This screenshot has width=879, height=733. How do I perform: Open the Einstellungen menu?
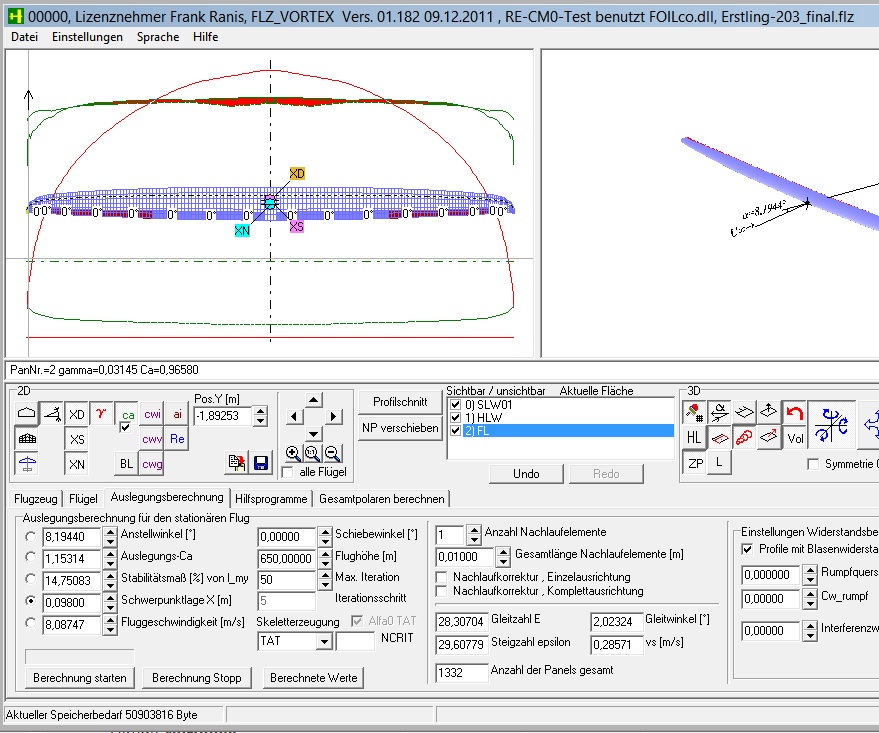click(87, 37)
